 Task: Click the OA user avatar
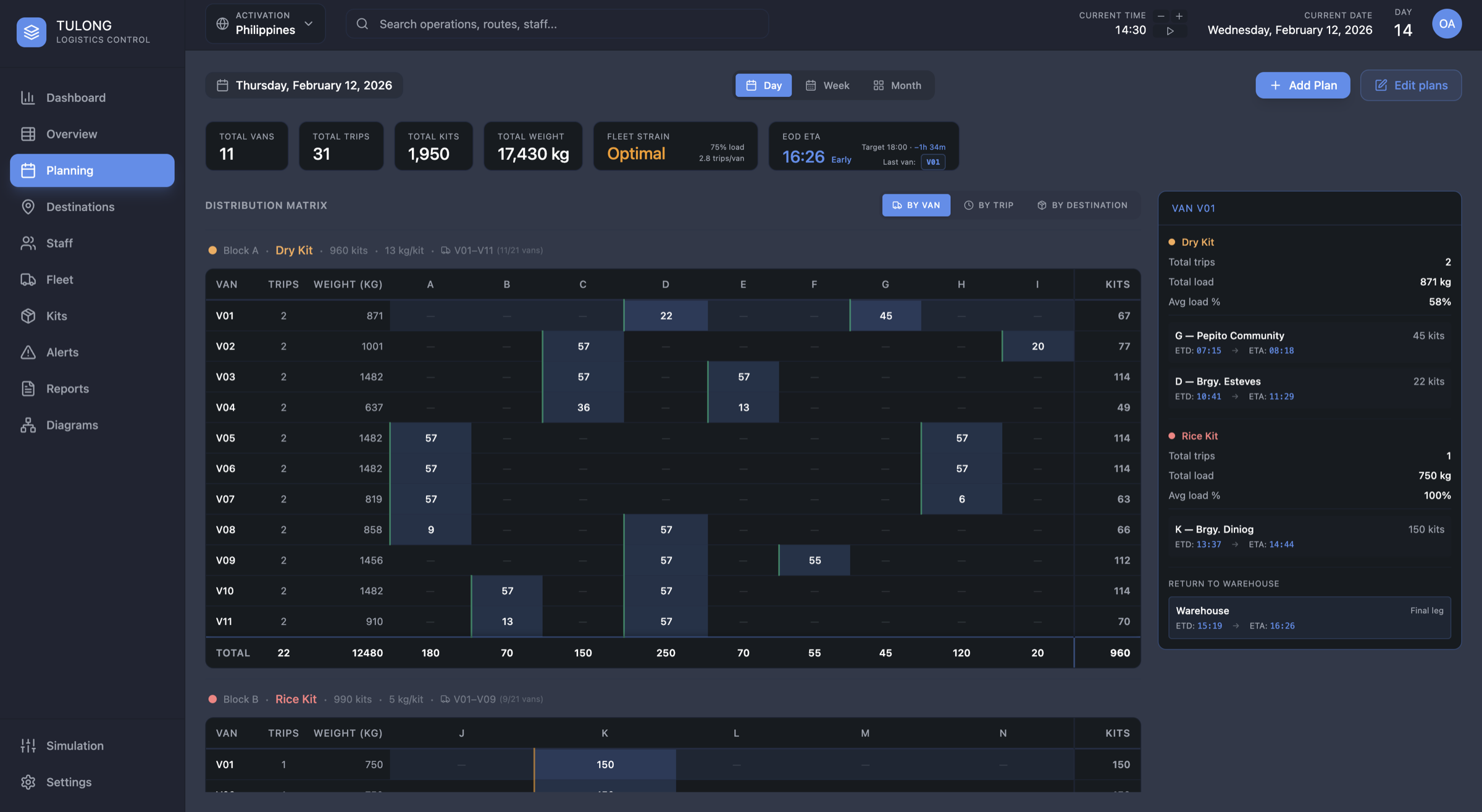(1446, 24)
